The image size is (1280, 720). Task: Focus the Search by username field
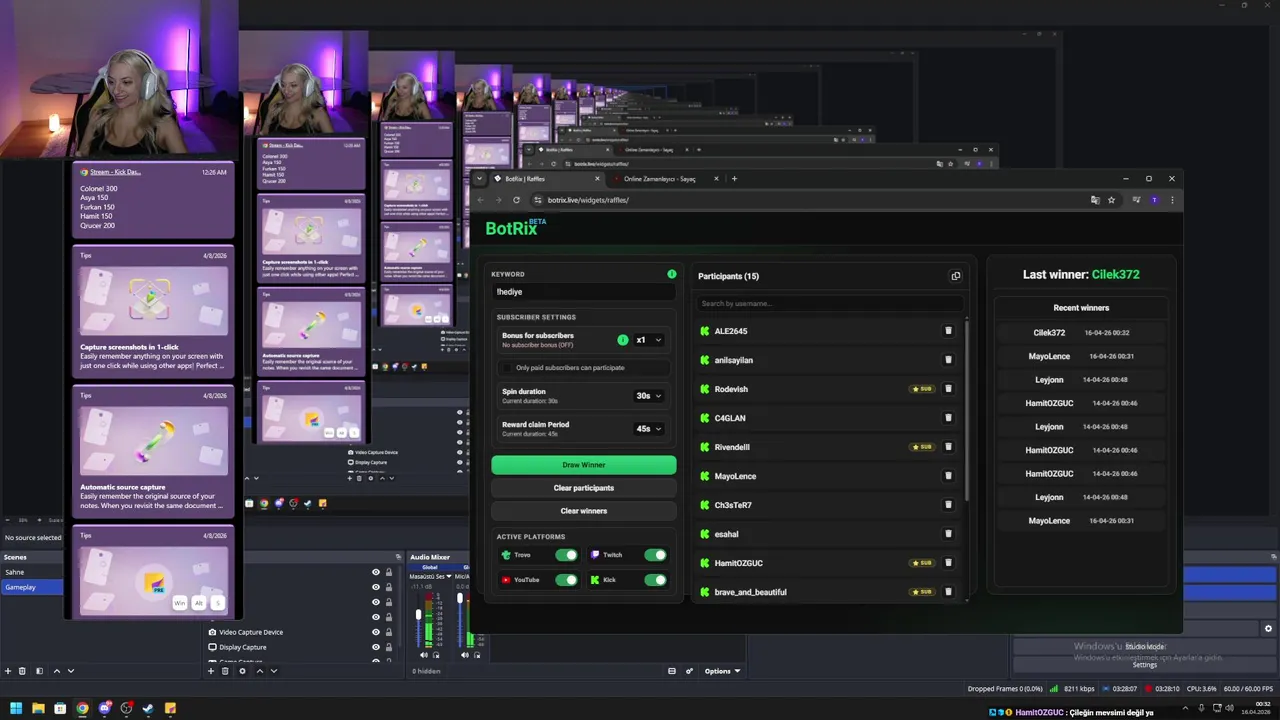click(x=830, y=303)
